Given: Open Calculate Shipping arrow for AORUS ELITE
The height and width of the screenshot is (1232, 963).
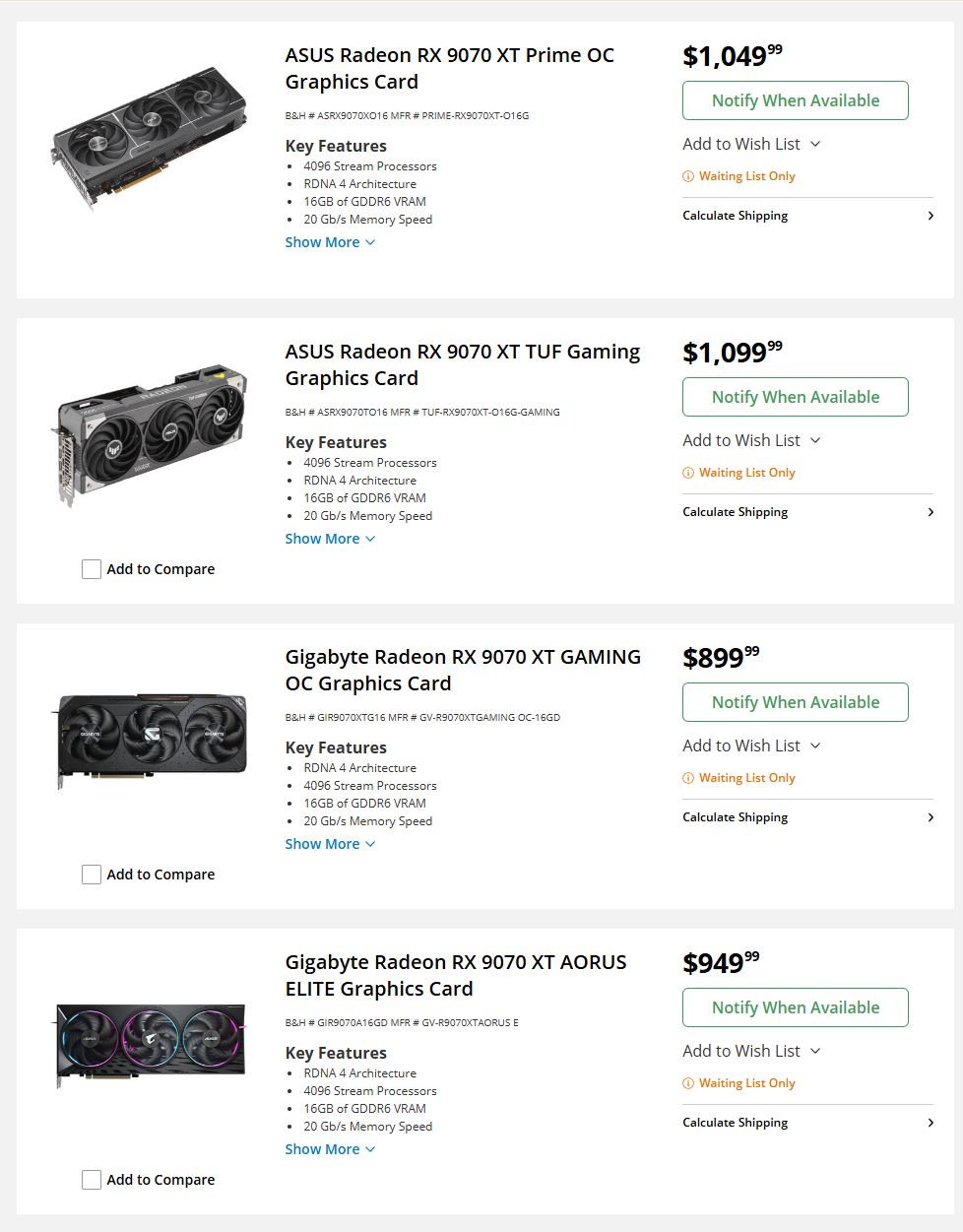Looking at the screenshot, I should [930, 1122].
